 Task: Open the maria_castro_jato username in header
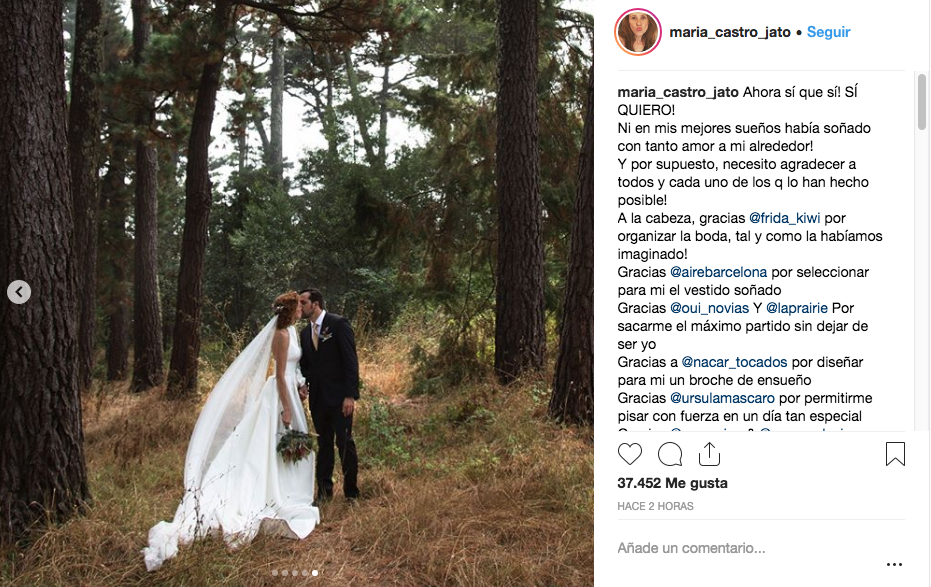click(730, 32)
